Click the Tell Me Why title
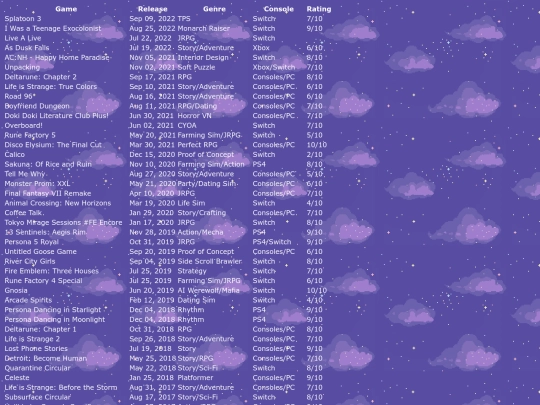This screenshot has width=540, height=405. 25,174
